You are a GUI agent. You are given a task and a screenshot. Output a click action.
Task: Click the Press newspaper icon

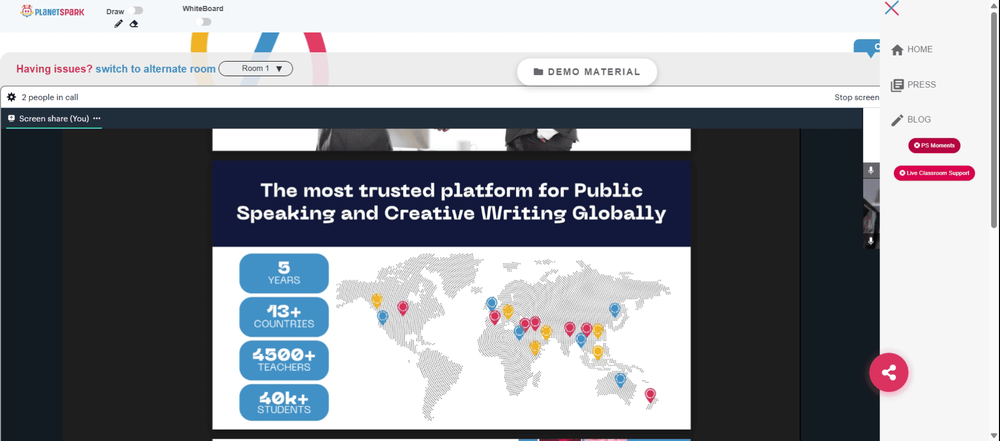pos(897,85)
